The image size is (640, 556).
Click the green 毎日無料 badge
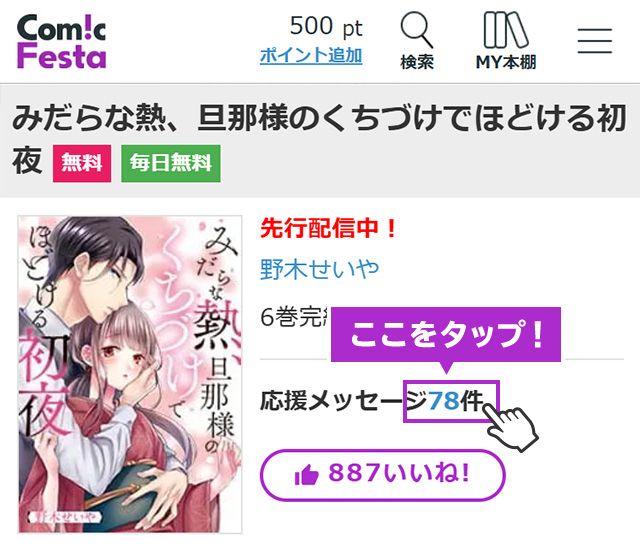(171, 163)
